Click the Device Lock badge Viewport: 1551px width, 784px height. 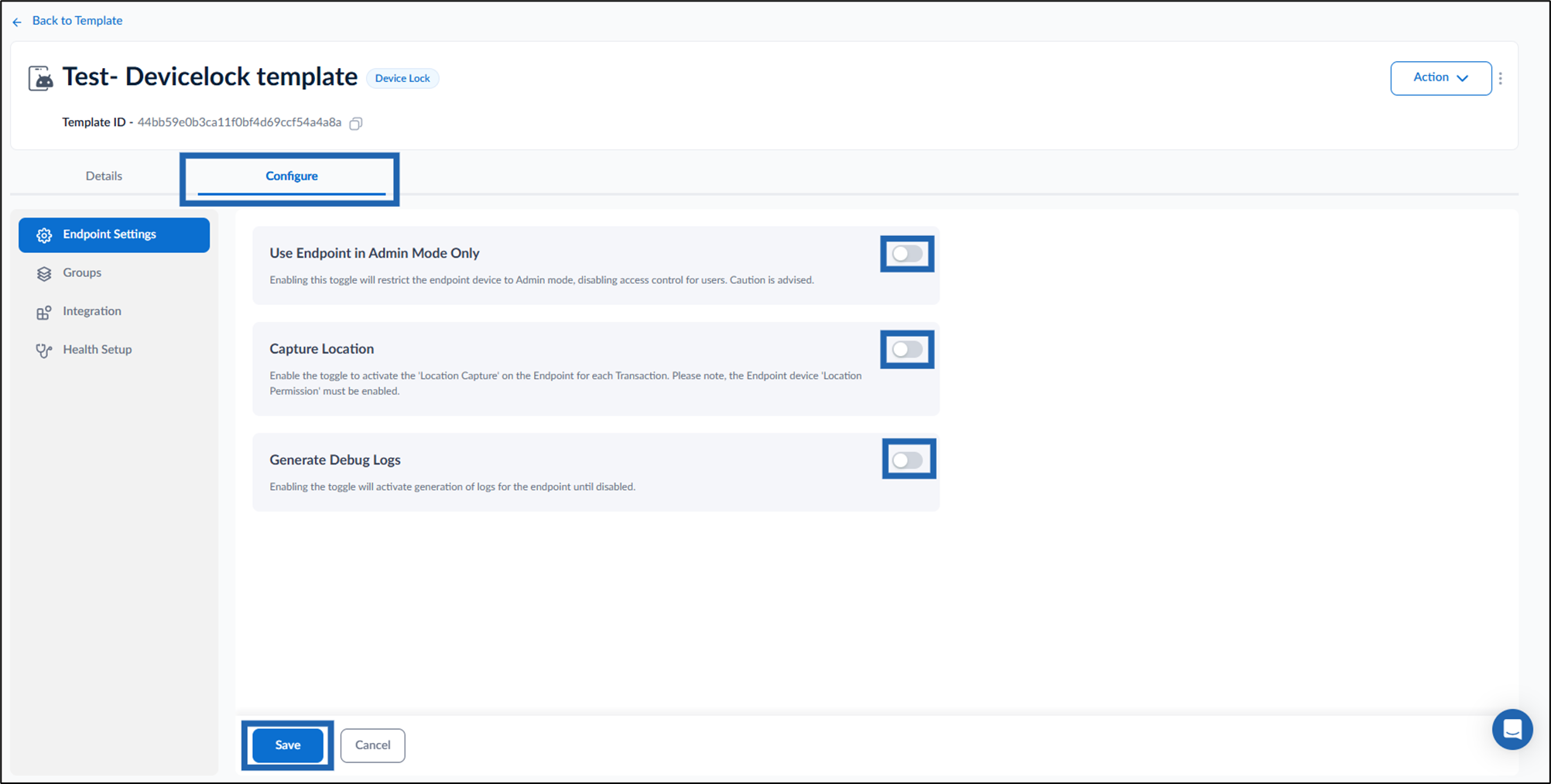402,78
